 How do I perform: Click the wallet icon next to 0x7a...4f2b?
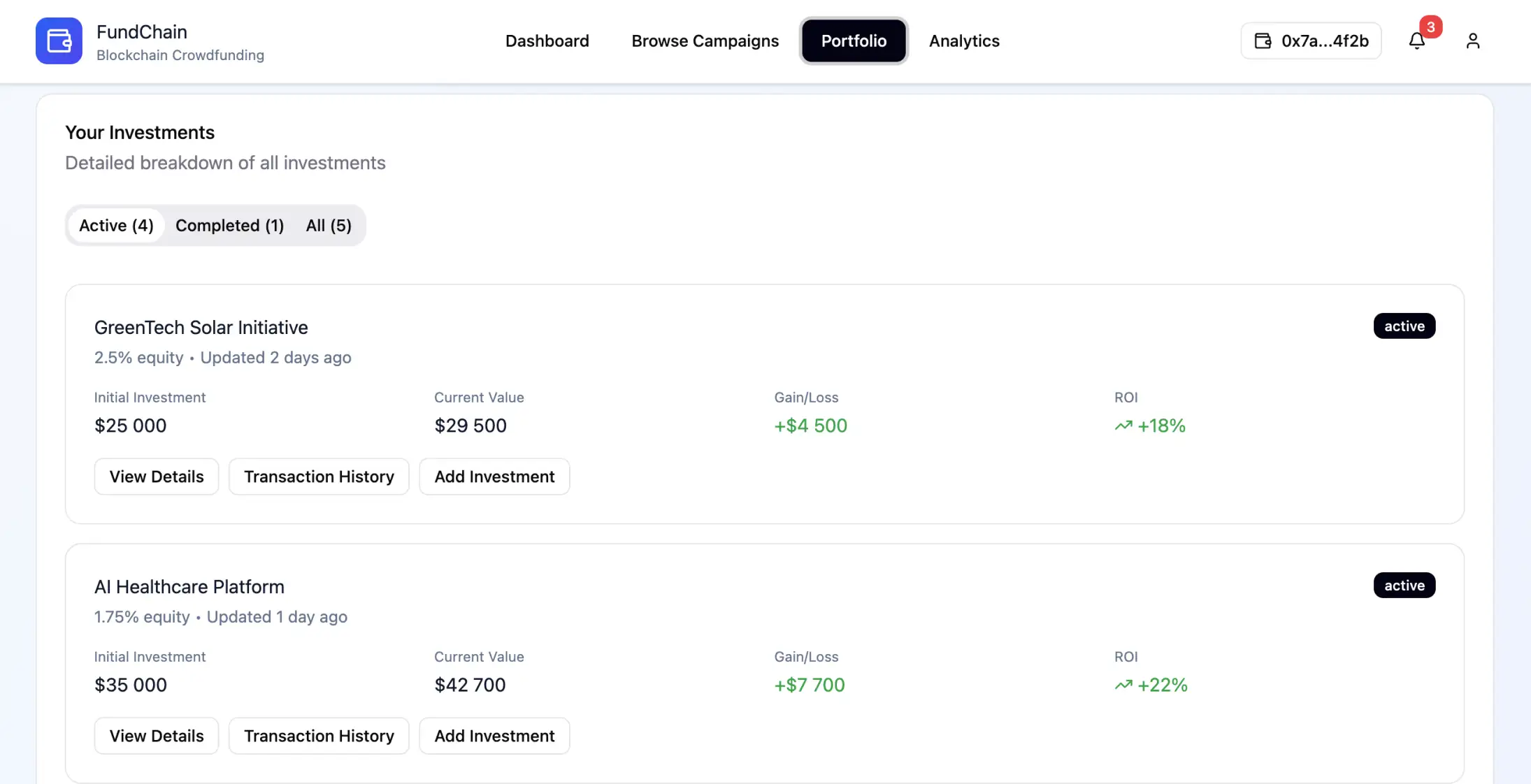point(1262,41)
